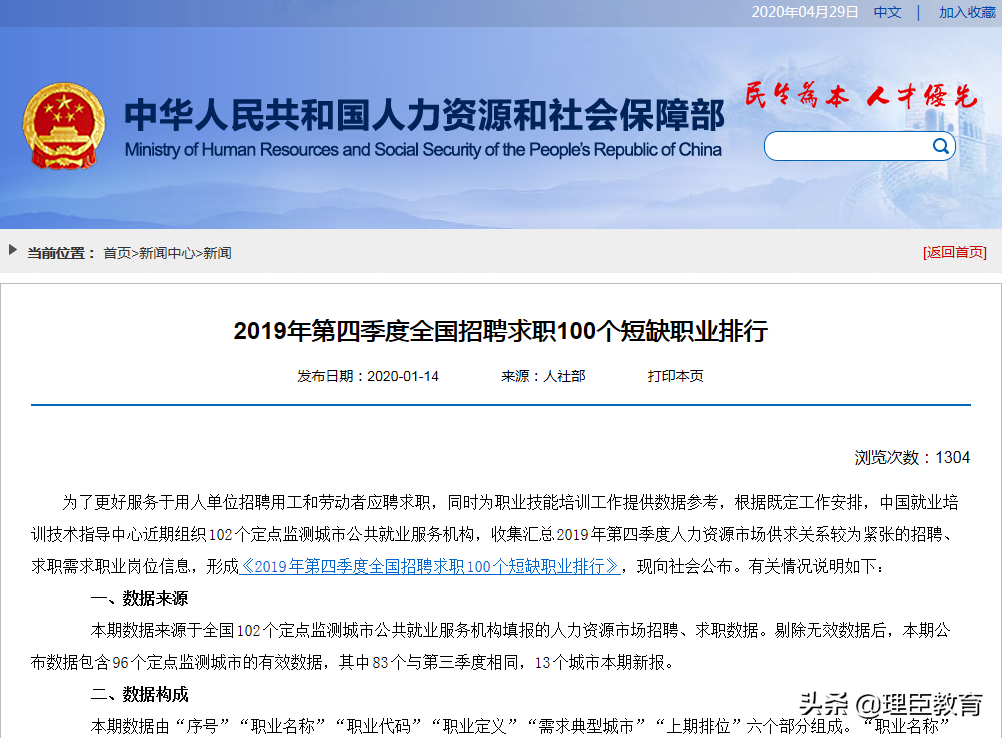Click the blue divider bar under the article title
Image resolution: width=1004 pixels, height=738 pixels.
[500, 404]
